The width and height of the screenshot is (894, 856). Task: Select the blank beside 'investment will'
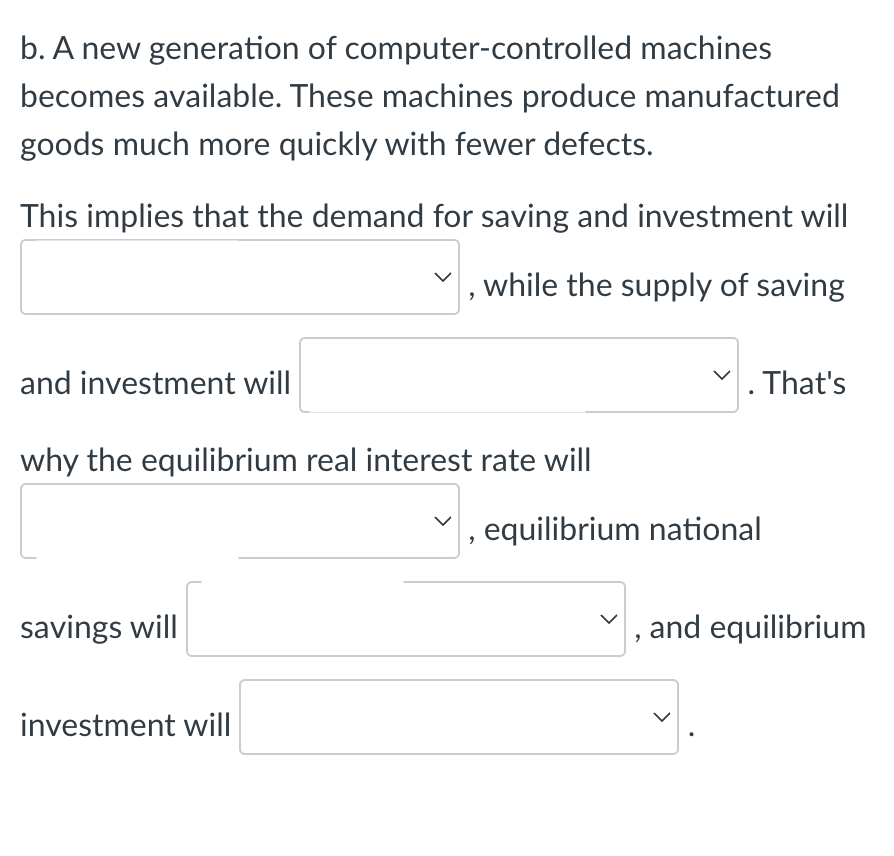(458, 716)
